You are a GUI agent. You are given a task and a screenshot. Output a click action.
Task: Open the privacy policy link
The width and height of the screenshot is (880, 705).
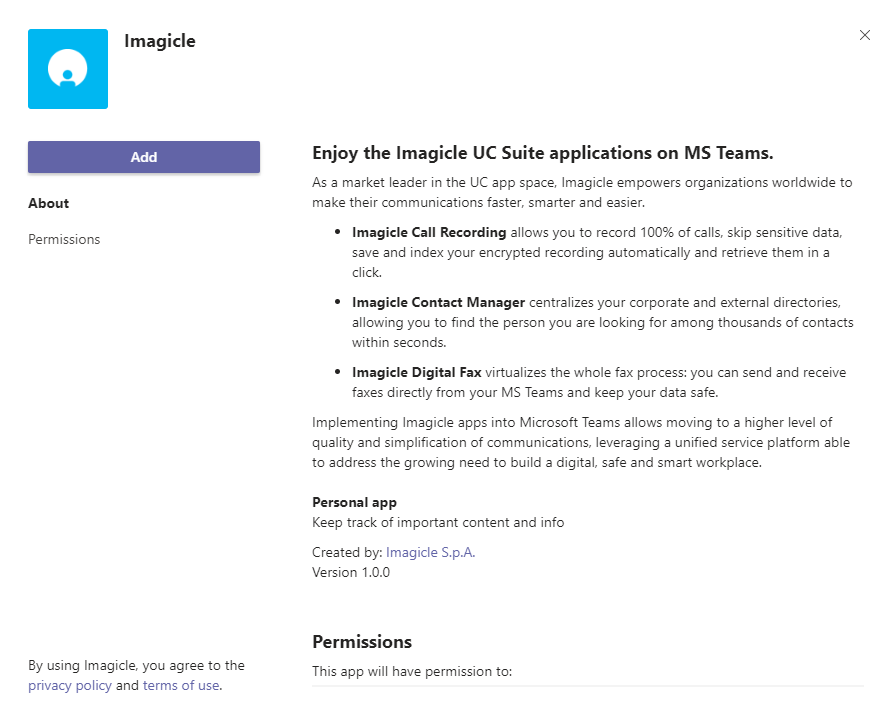[70, 685]
